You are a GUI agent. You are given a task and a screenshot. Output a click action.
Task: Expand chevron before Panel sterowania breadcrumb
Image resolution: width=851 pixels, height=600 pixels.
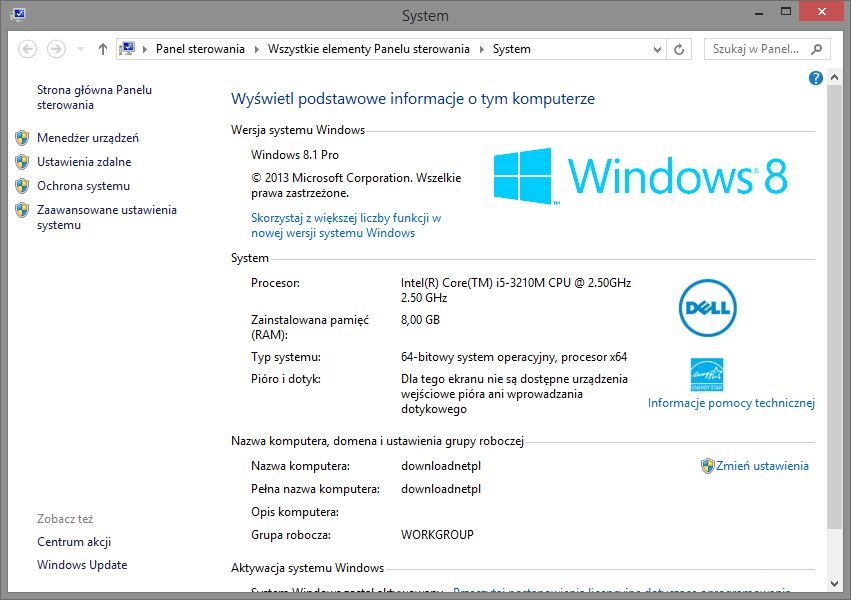click(x=145, y=49)
